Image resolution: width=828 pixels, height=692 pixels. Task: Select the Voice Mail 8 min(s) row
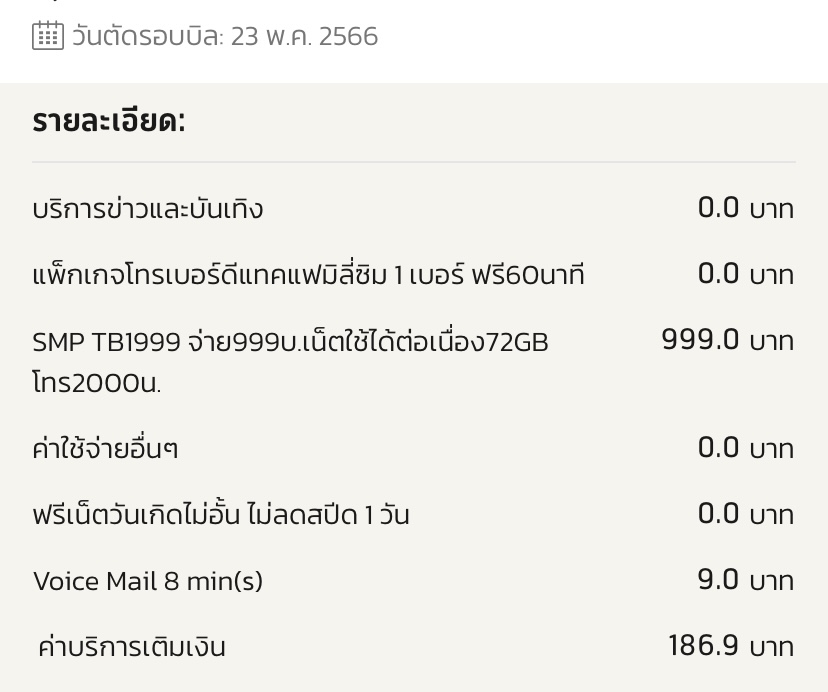coord(413,581)
